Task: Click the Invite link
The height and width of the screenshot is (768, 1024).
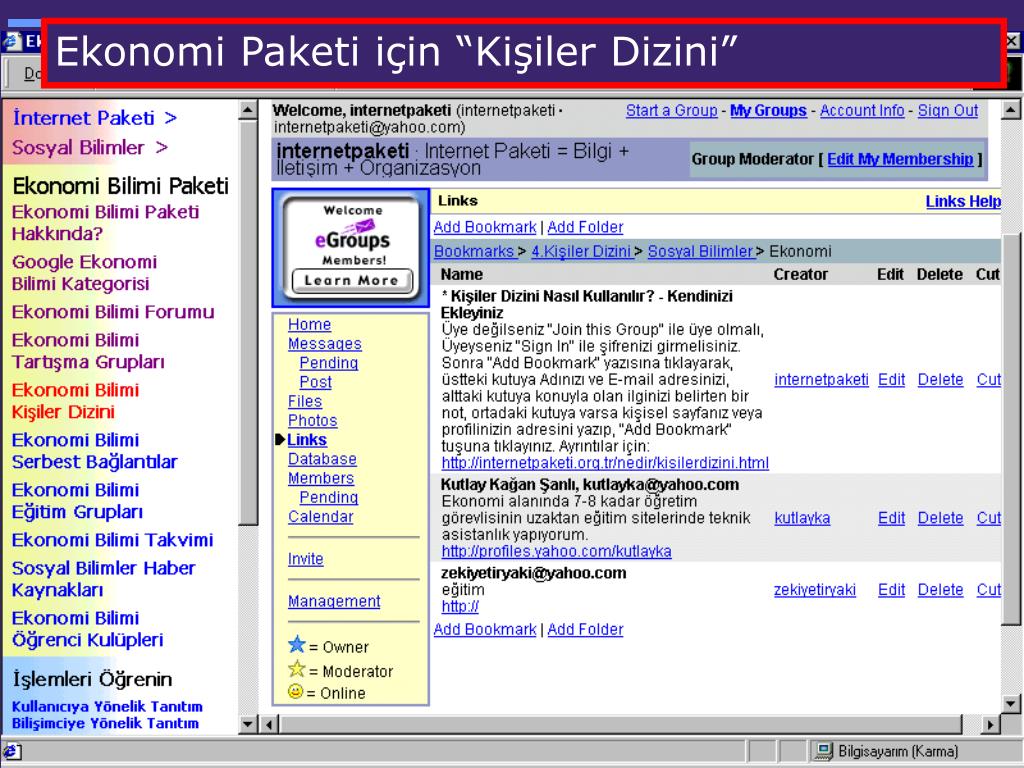Action: click(x=306, y=559)
